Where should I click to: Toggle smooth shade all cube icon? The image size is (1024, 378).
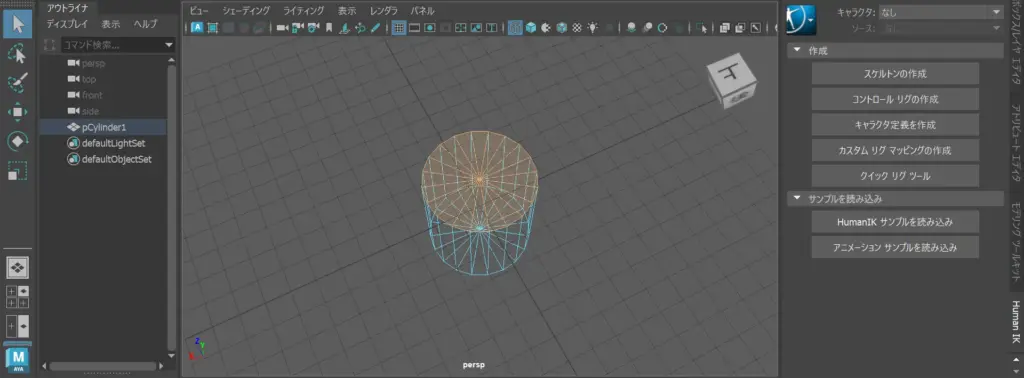click(x=531, y=28)
